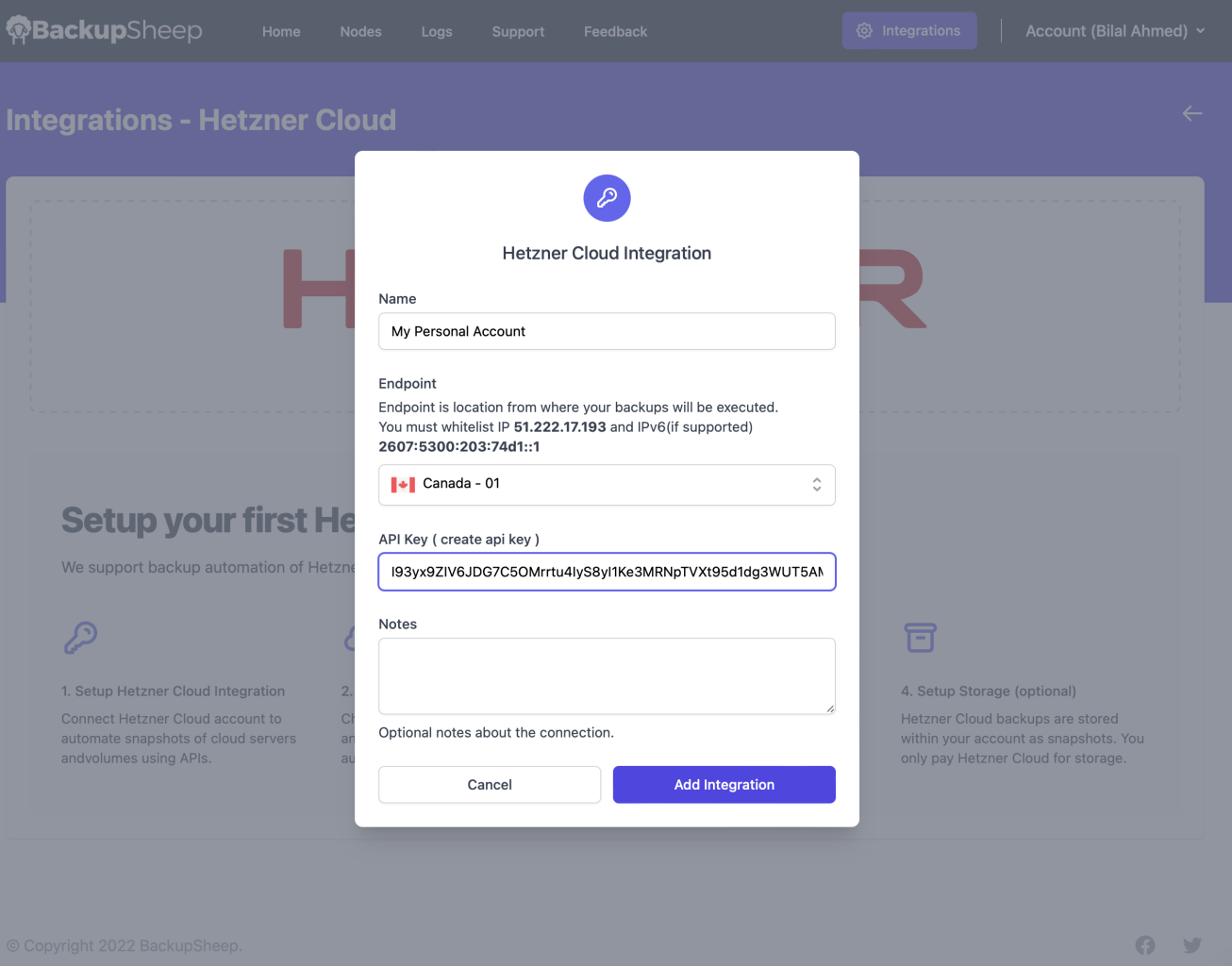The image size is (1232, 966).
Task: Follow the create api key link
Action: point(486,539)
